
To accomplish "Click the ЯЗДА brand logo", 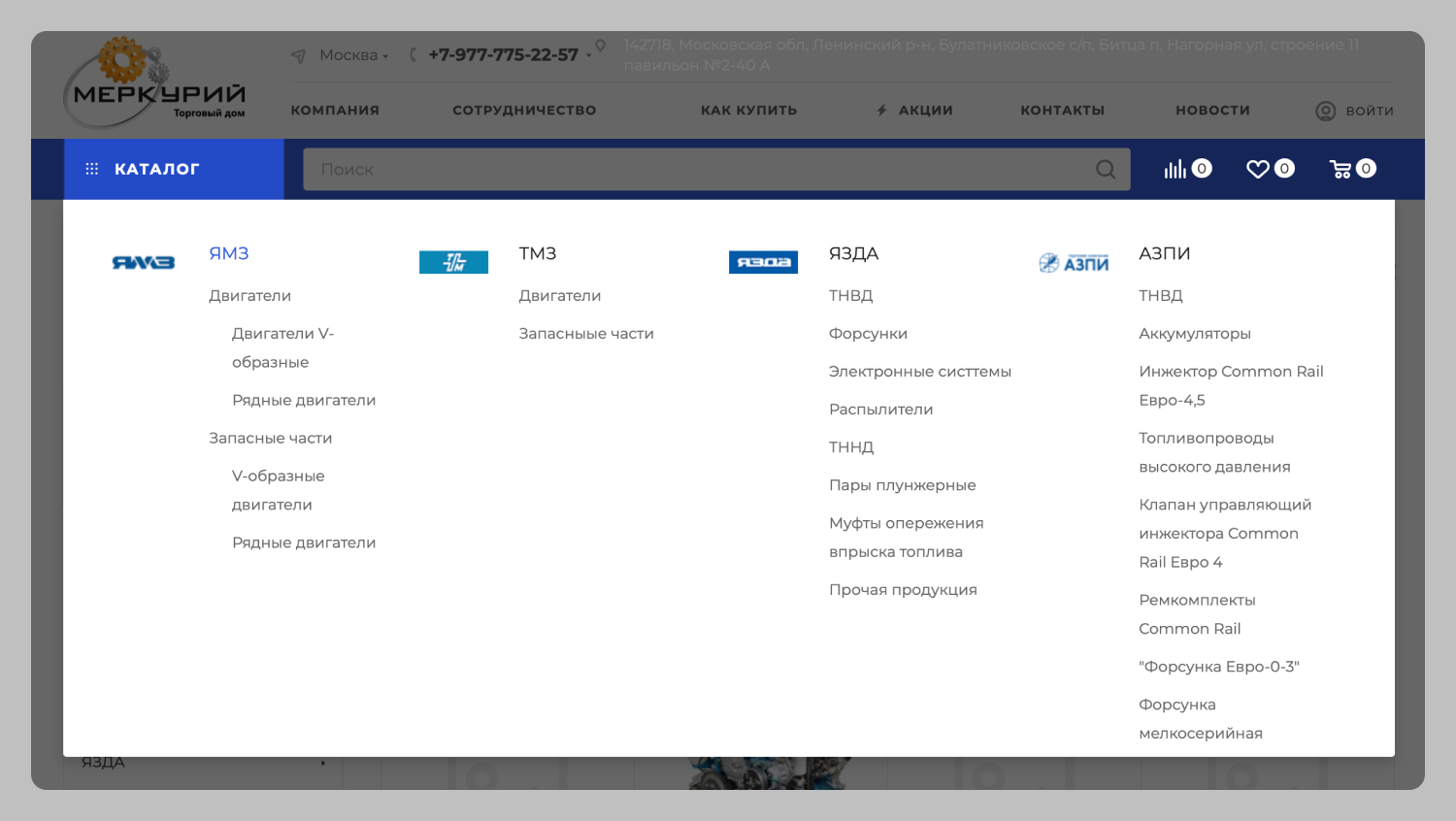I will click(763, 262).
